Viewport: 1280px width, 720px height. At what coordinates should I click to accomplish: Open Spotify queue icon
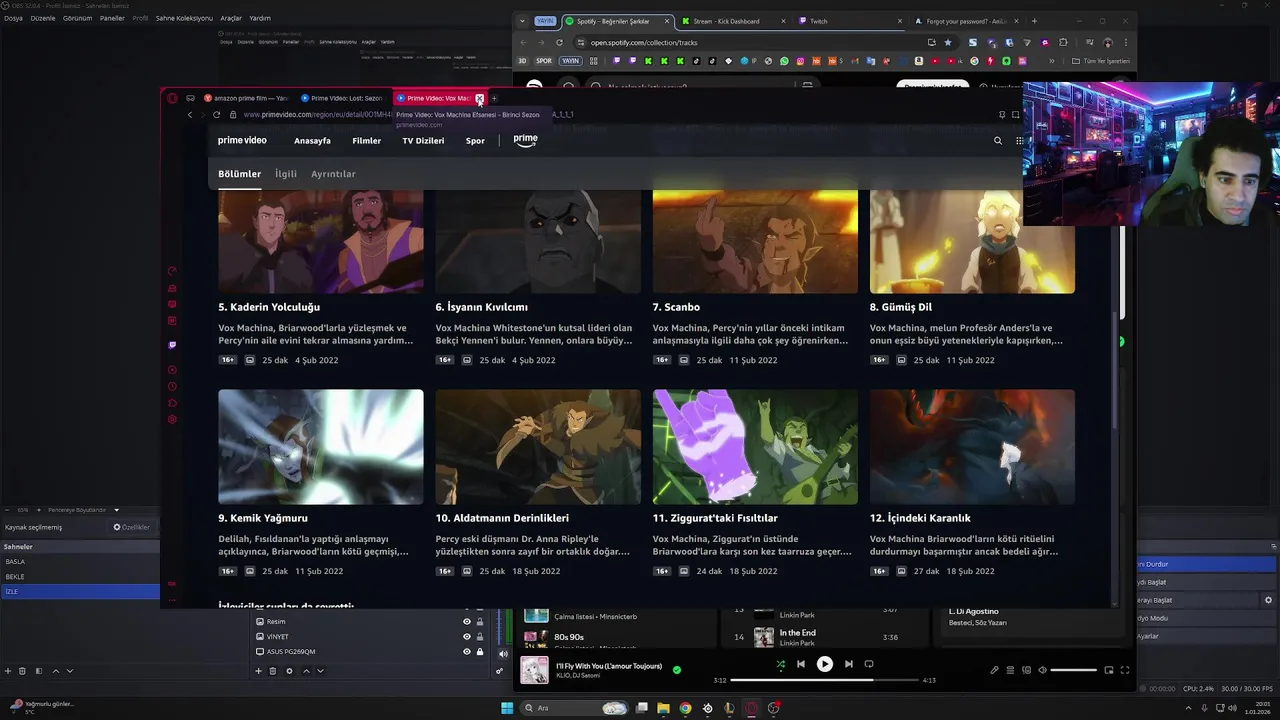pyautogui.click(x=1010, y=670)
